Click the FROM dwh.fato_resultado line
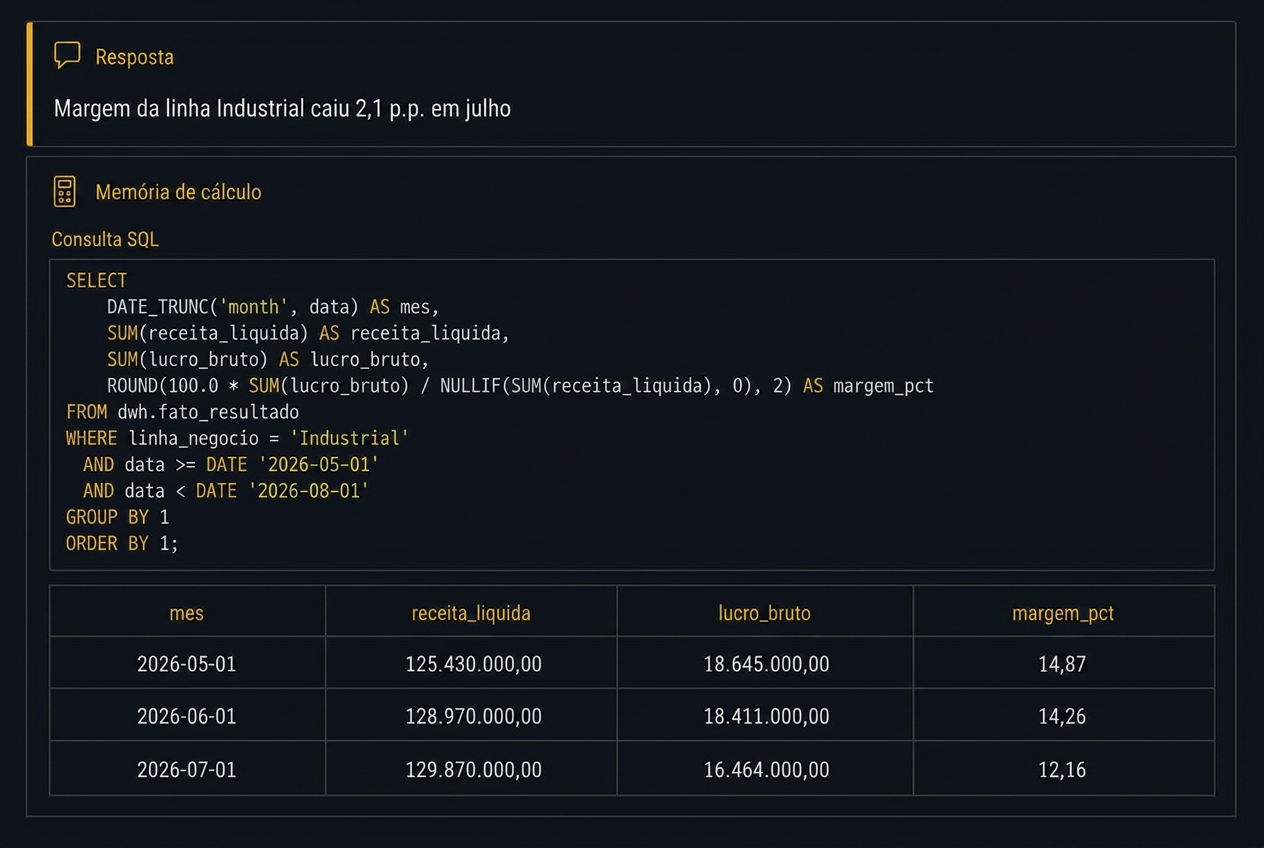 coord(182,412)
